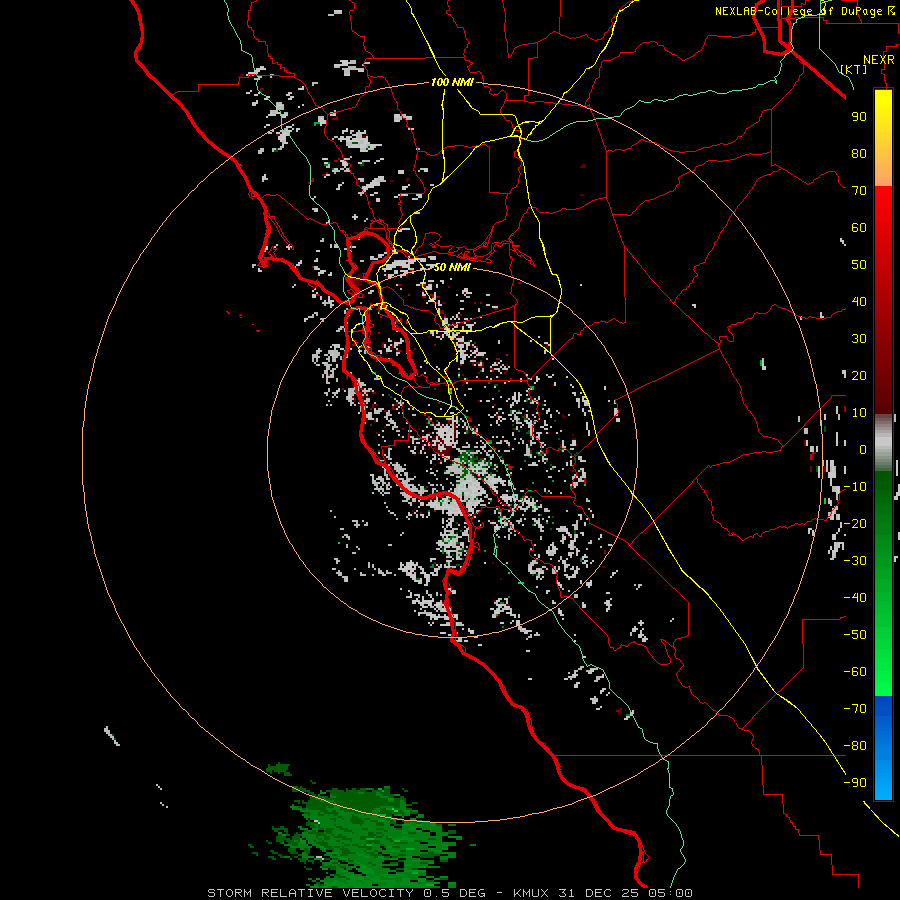Image resolution: width=900 pixels, height=900 pixels.
Task: Click the 40 value on the velocity scale
Action: tap(859, 301)
